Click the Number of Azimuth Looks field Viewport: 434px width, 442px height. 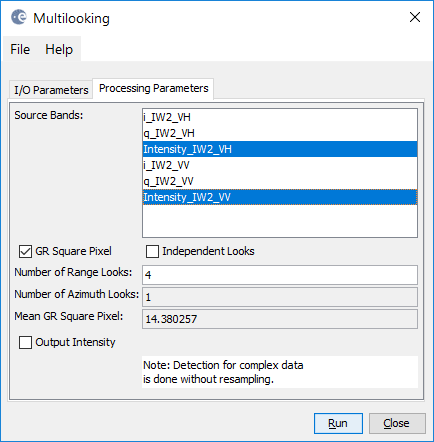point(280,297)
